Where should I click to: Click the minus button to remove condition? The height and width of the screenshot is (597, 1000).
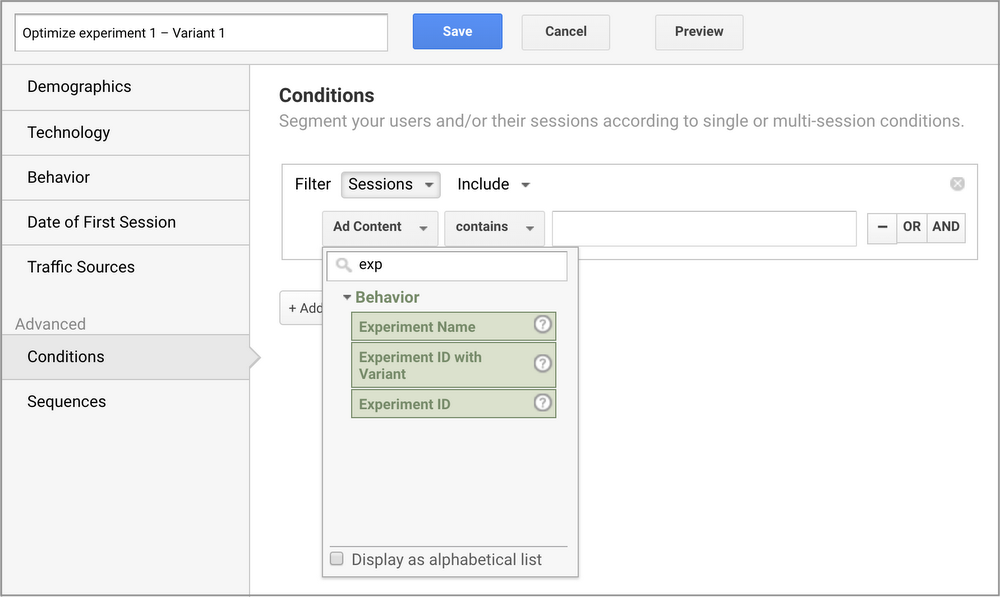[x=882, y=228]
